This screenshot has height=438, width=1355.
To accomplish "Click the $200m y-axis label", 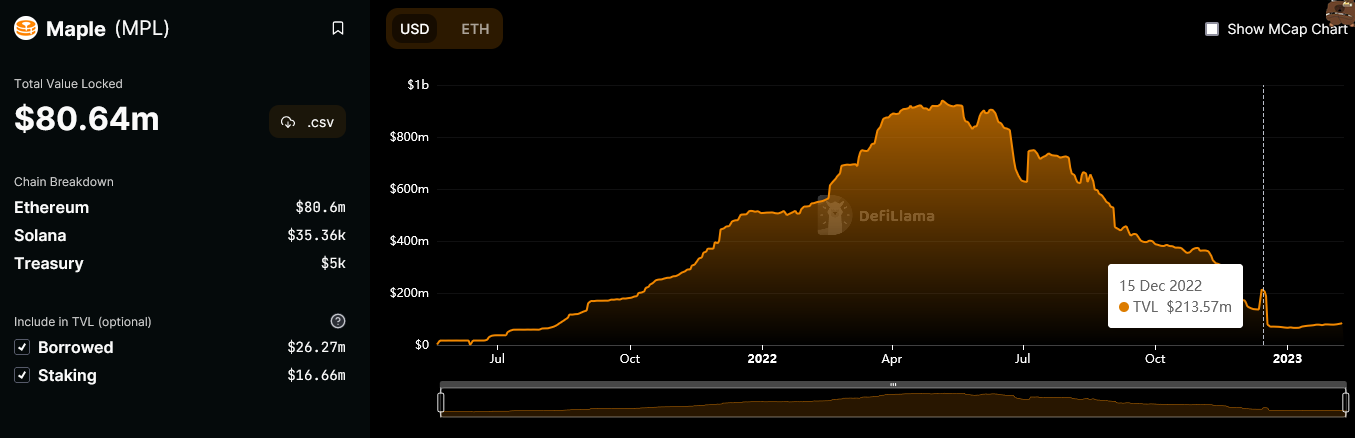I will pos(412,293).
